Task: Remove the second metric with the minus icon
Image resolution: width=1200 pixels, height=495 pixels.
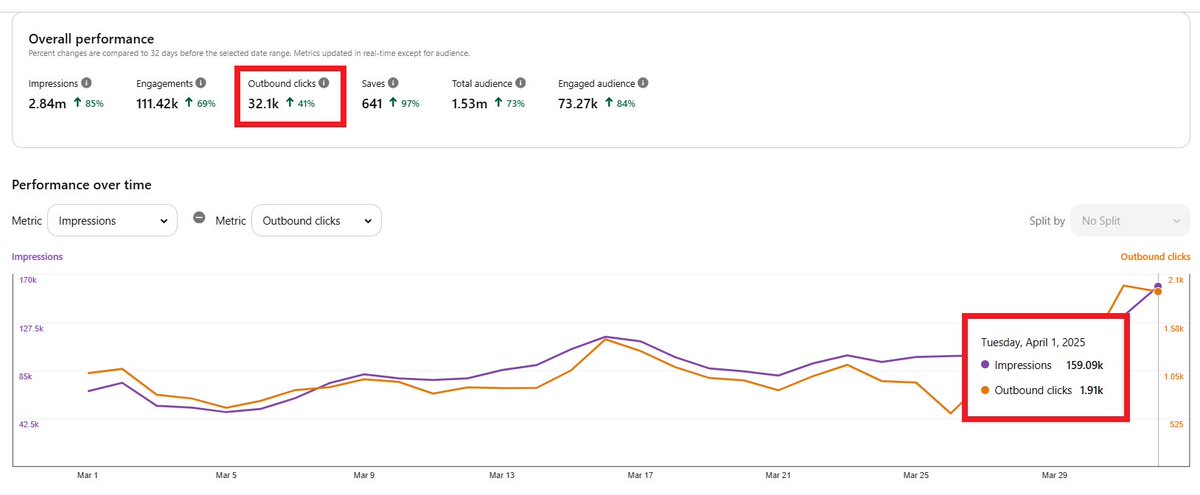Action: tap(199, 219)
